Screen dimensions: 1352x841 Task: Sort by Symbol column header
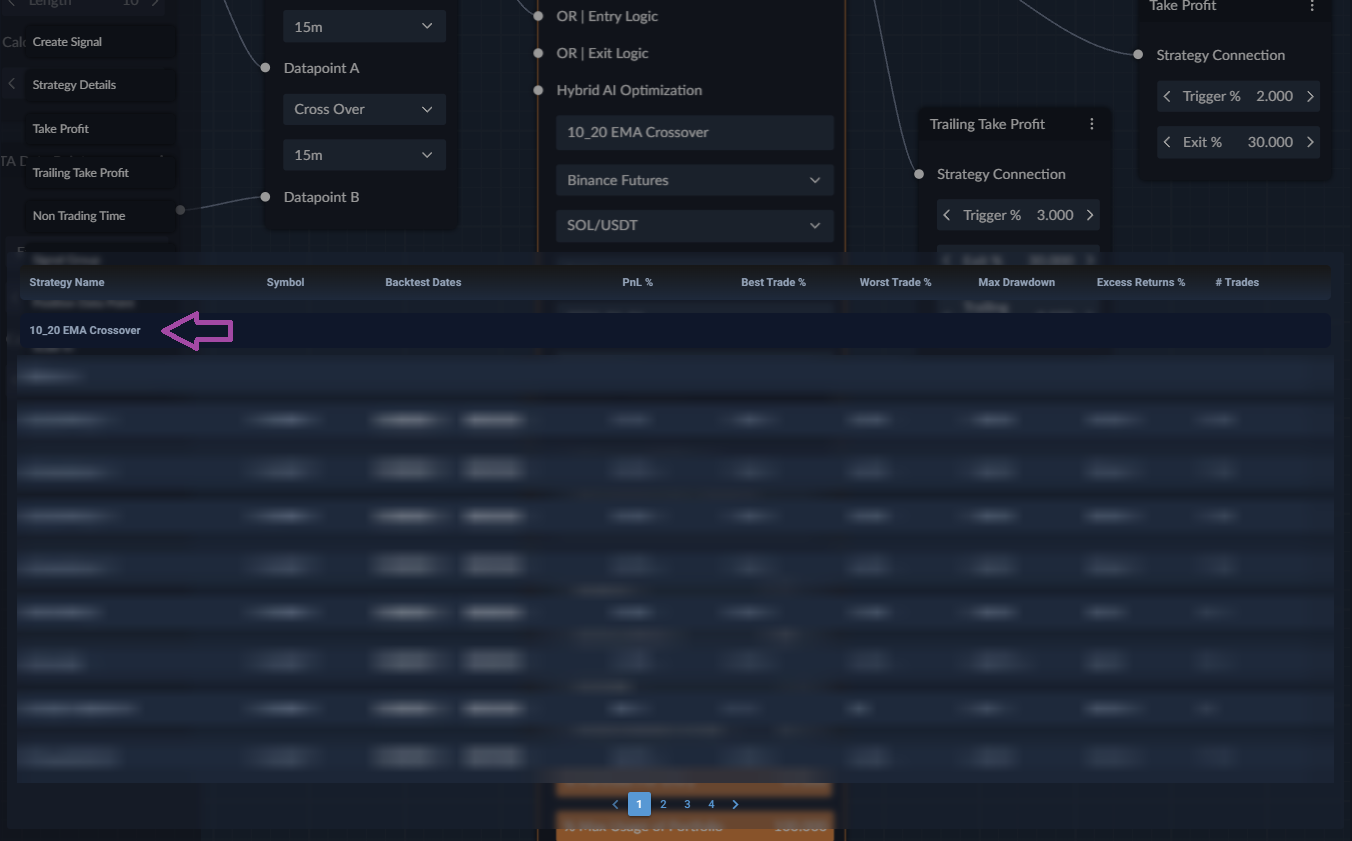[x=285, y=282]
